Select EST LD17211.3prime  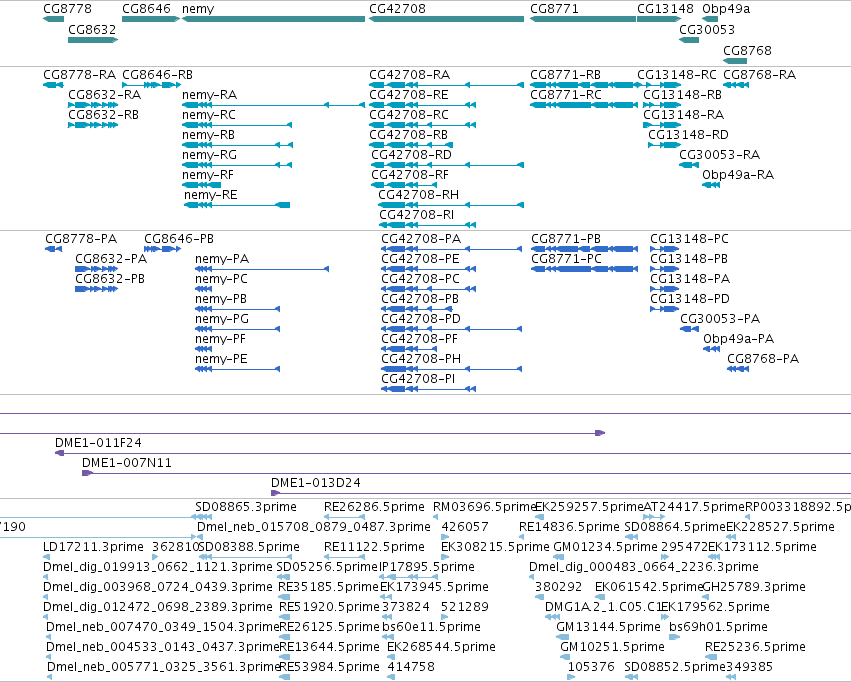pos(93,547)
